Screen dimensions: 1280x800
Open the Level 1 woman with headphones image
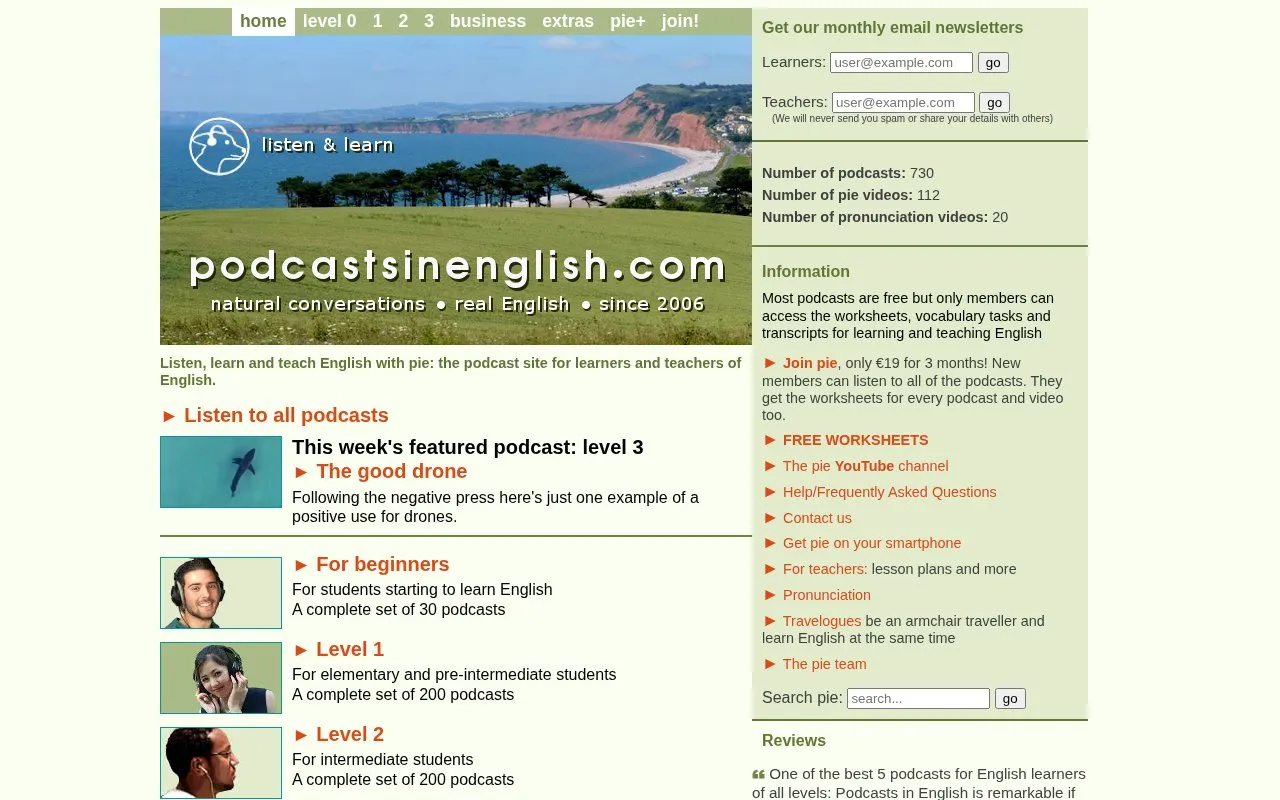(x=221, y=678)
